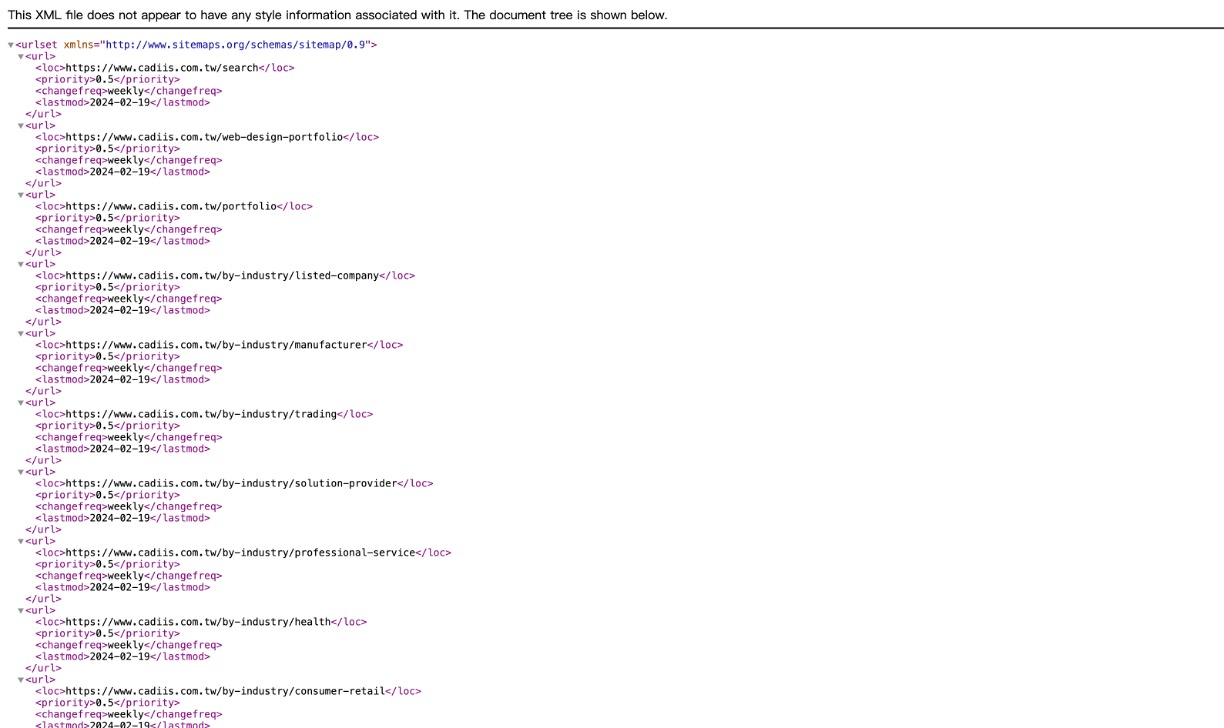Click priority 0.5 under consumer-retail entry
The width and height of the screenshot is (1224, 728).
pos(105,703)
